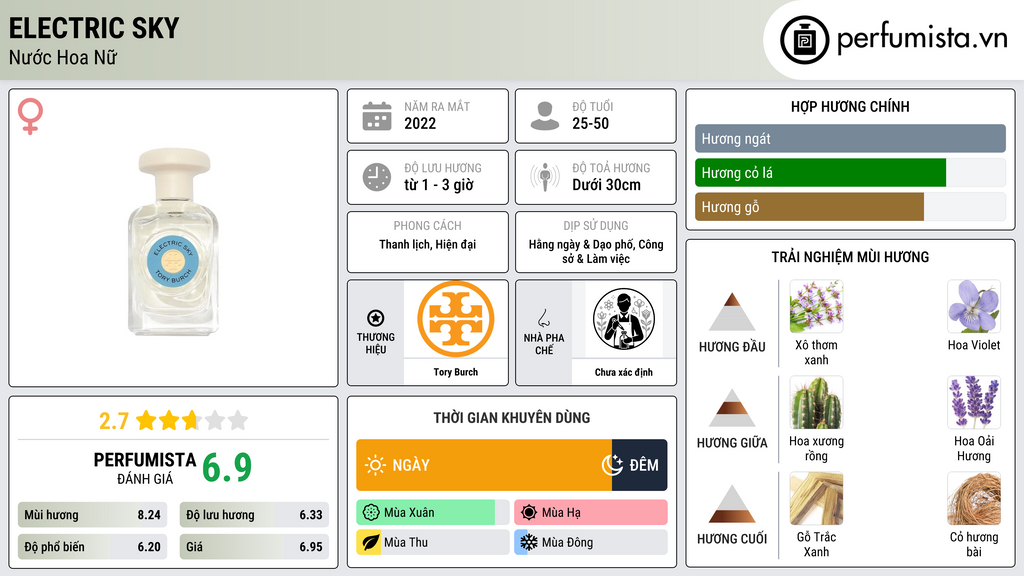Select the Xô thơm xanh note image
Screen dimensions: 1024x576
[x=816, y=306]
